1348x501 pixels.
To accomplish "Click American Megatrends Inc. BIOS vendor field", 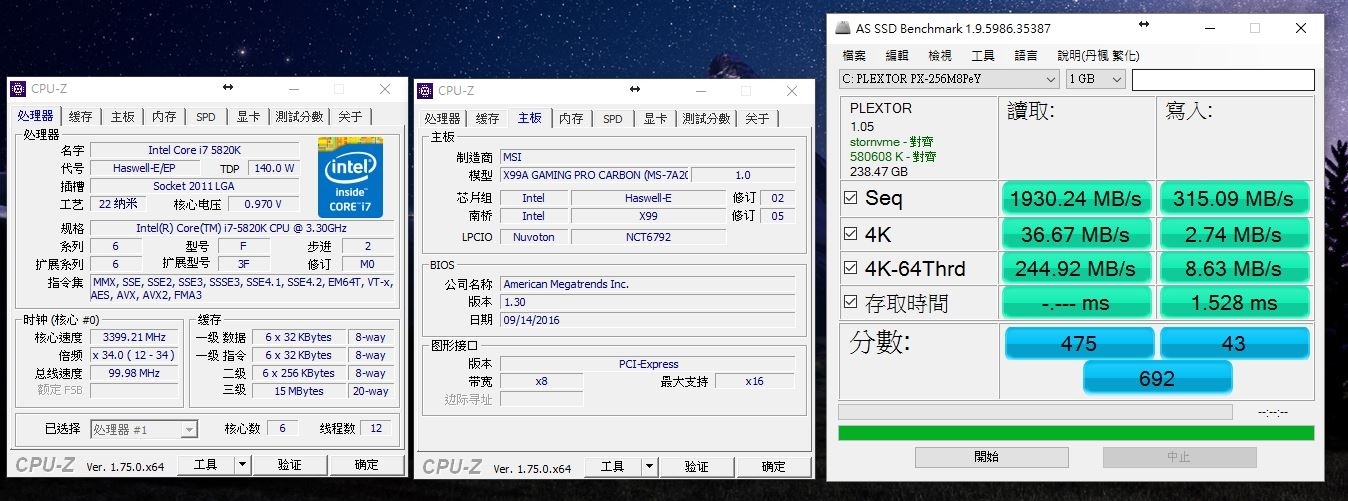I will pos(647,284).
